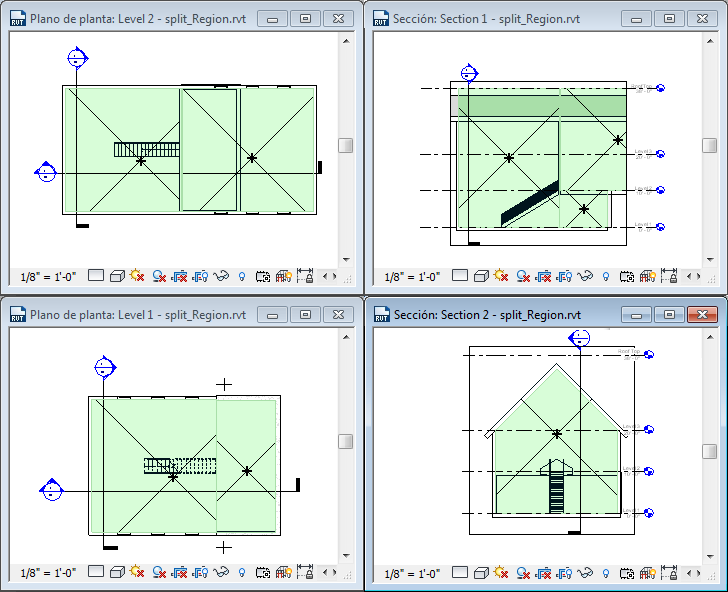This screenshot has width=728, height=592.
Task: Open Temporary View Properties in Section 2 view
Action: click(x=627, y=573)
